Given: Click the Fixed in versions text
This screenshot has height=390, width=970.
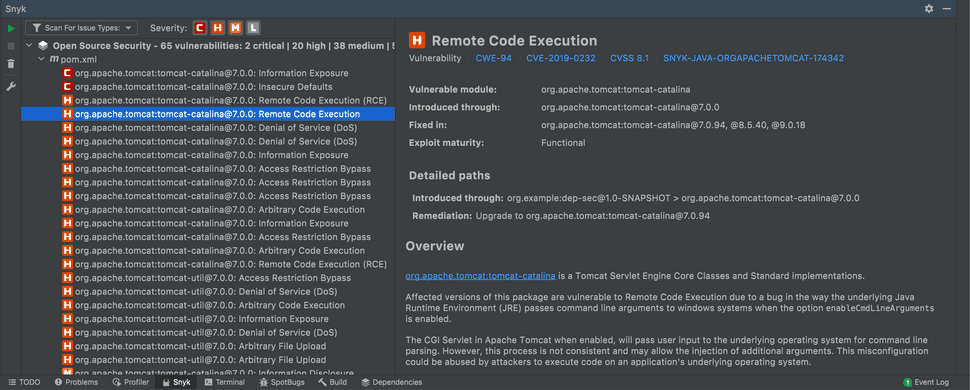Looking at the screenshot, I should pyautogui.click(x=672, y=125).
